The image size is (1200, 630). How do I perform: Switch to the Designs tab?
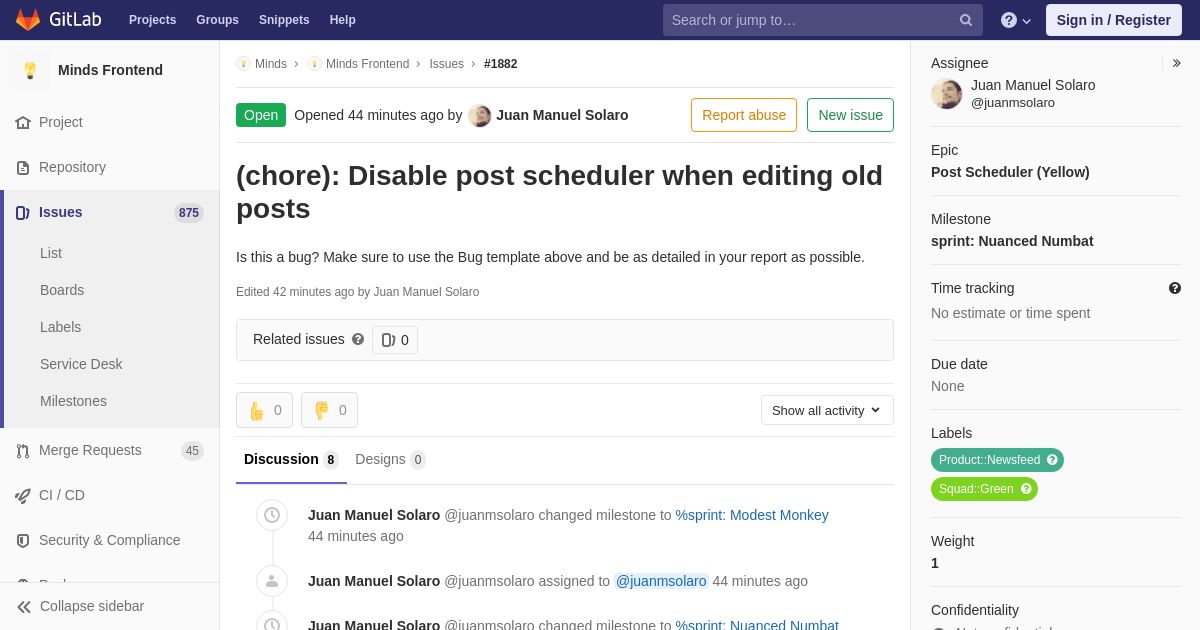pyautogui.click(x=390, y=459)
